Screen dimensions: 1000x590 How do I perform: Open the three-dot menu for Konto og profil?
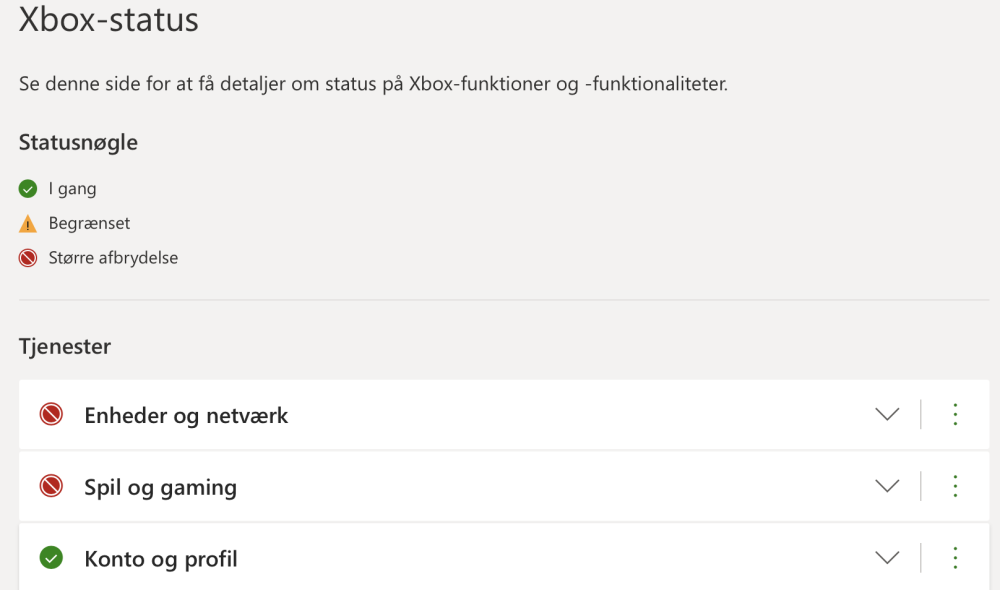click(x=955, y=558)
